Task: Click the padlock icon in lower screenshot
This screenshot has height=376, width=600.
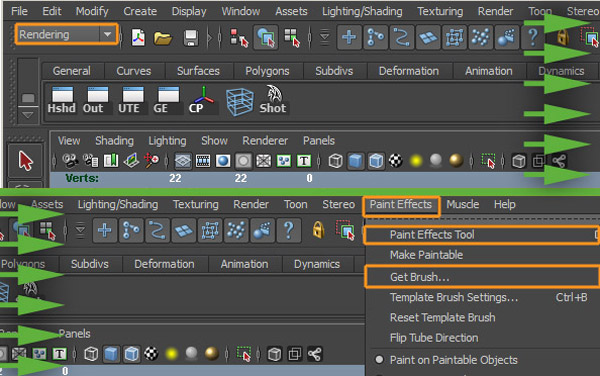Action: (x=318, y=230)
